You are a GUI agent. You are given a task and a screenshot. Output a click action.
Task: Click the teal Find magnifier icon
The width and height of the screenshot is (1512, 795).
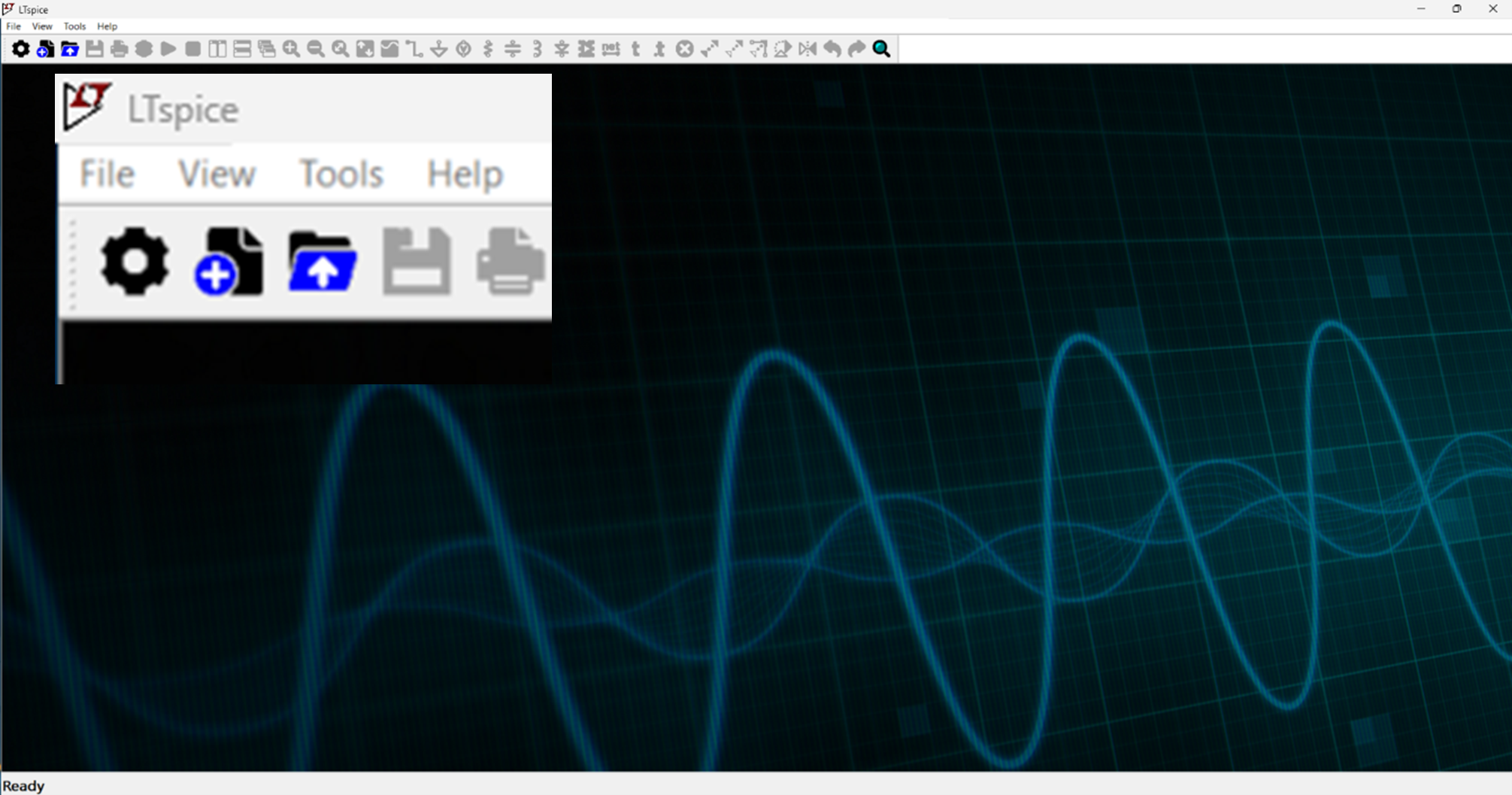881,49
